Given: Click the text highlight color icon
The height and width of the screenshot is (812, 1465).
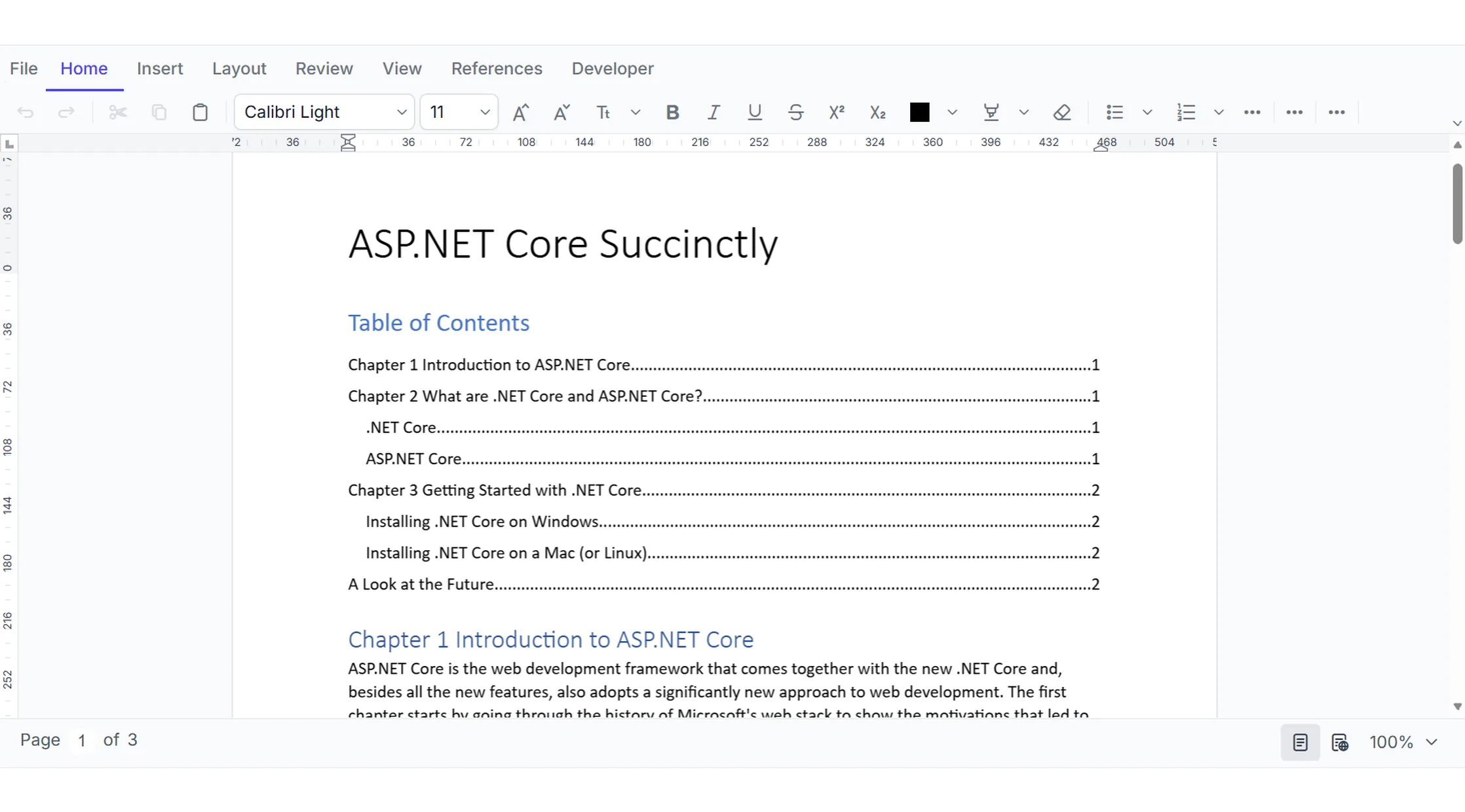Looking at the screenshot, I should (x=991, y=113).
